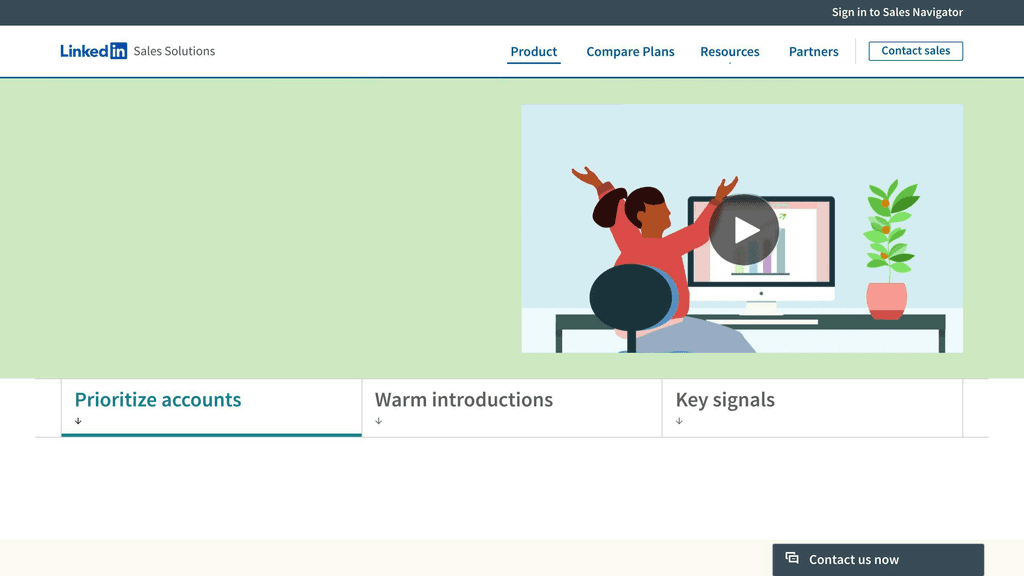
Task: Open the Resources dropdown
Action: click(730, 51)
